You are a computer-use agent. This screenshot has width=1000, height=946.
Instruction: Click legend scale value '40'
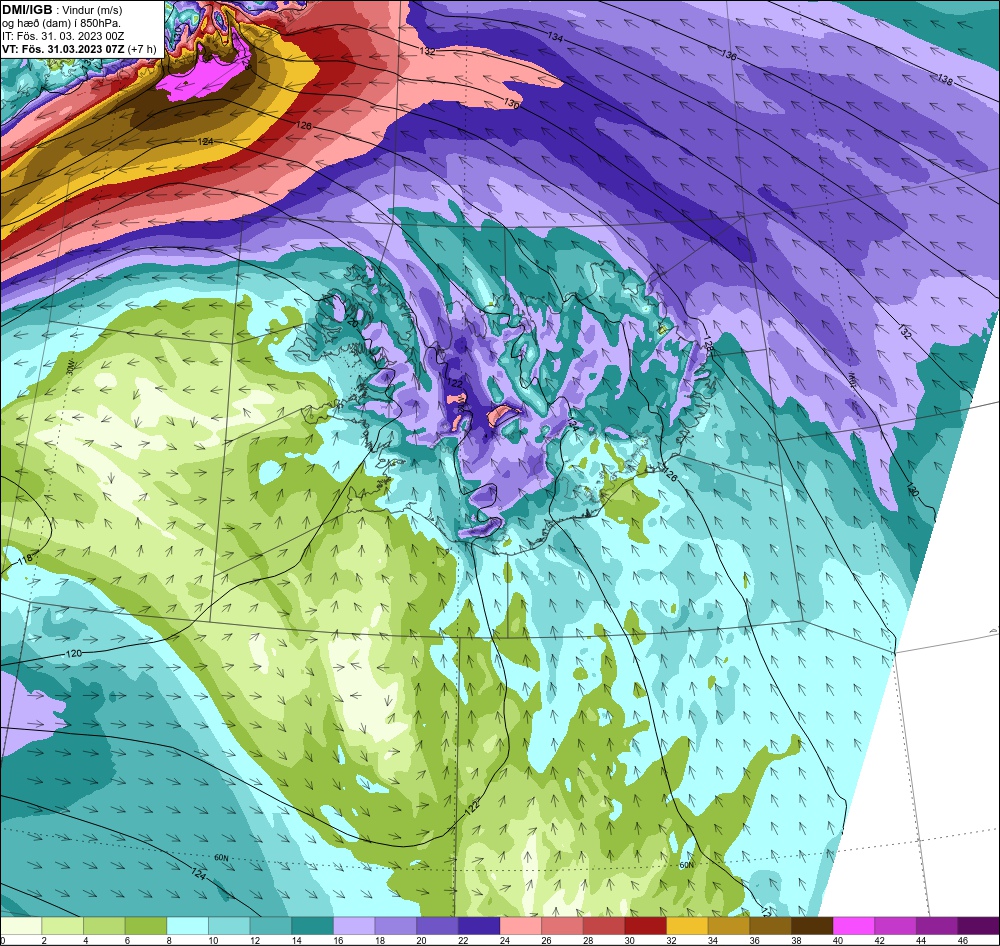point(838,940)
